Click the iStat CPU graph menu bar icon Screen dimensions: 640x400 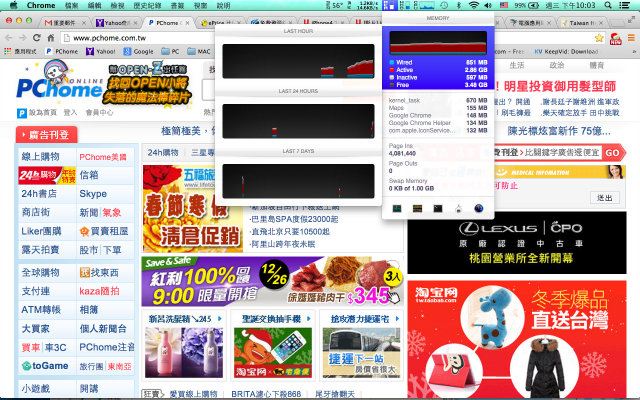(x=427, y=5)
